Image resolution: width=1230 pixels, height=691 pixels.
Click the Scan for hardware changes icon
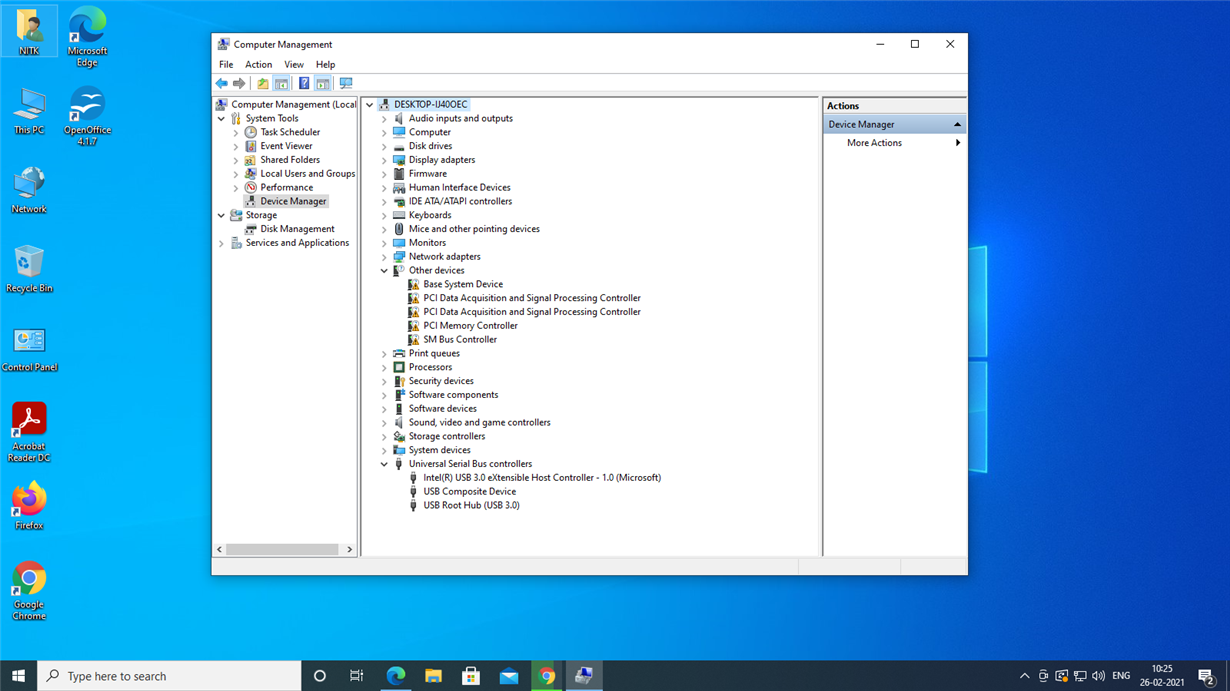click(x=346, y=84)
